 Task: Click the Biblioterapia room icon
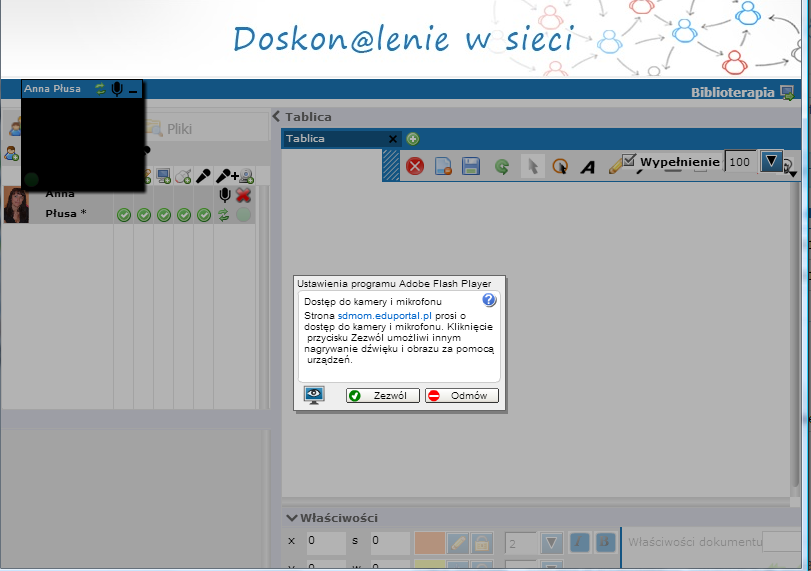pyautogui.click(x=787, y=93)
